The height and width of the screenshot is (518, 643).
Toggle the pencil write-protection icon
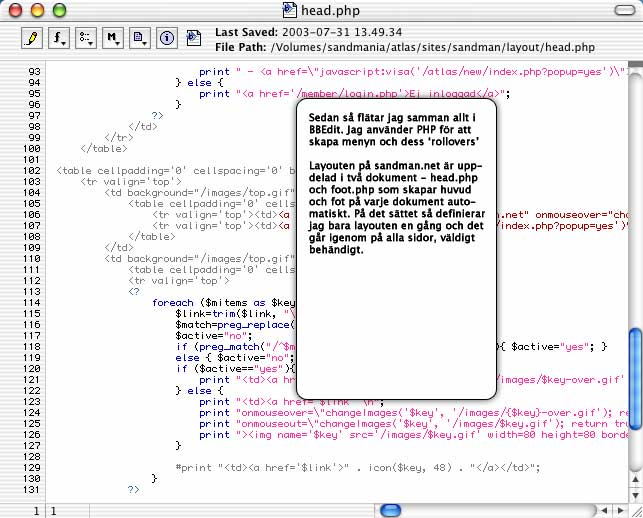(32, 39)
